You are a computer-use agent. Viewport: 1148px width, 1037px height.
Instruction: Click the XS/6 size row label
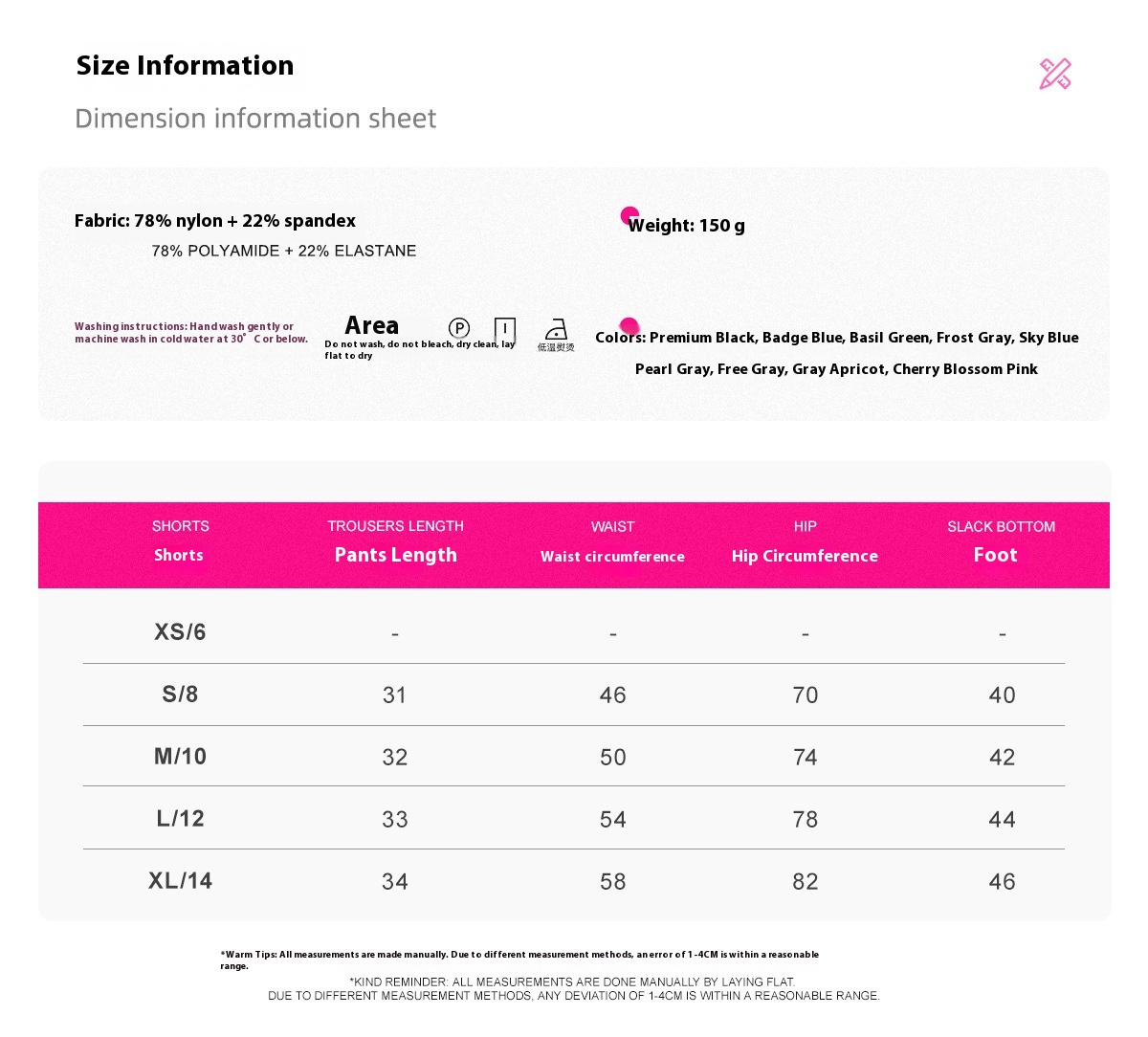(x=180, y=631)
